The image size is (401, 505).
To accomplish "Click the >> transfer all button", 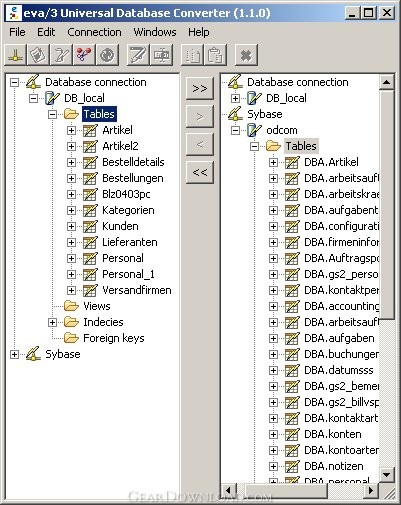I will coord(200,88).
